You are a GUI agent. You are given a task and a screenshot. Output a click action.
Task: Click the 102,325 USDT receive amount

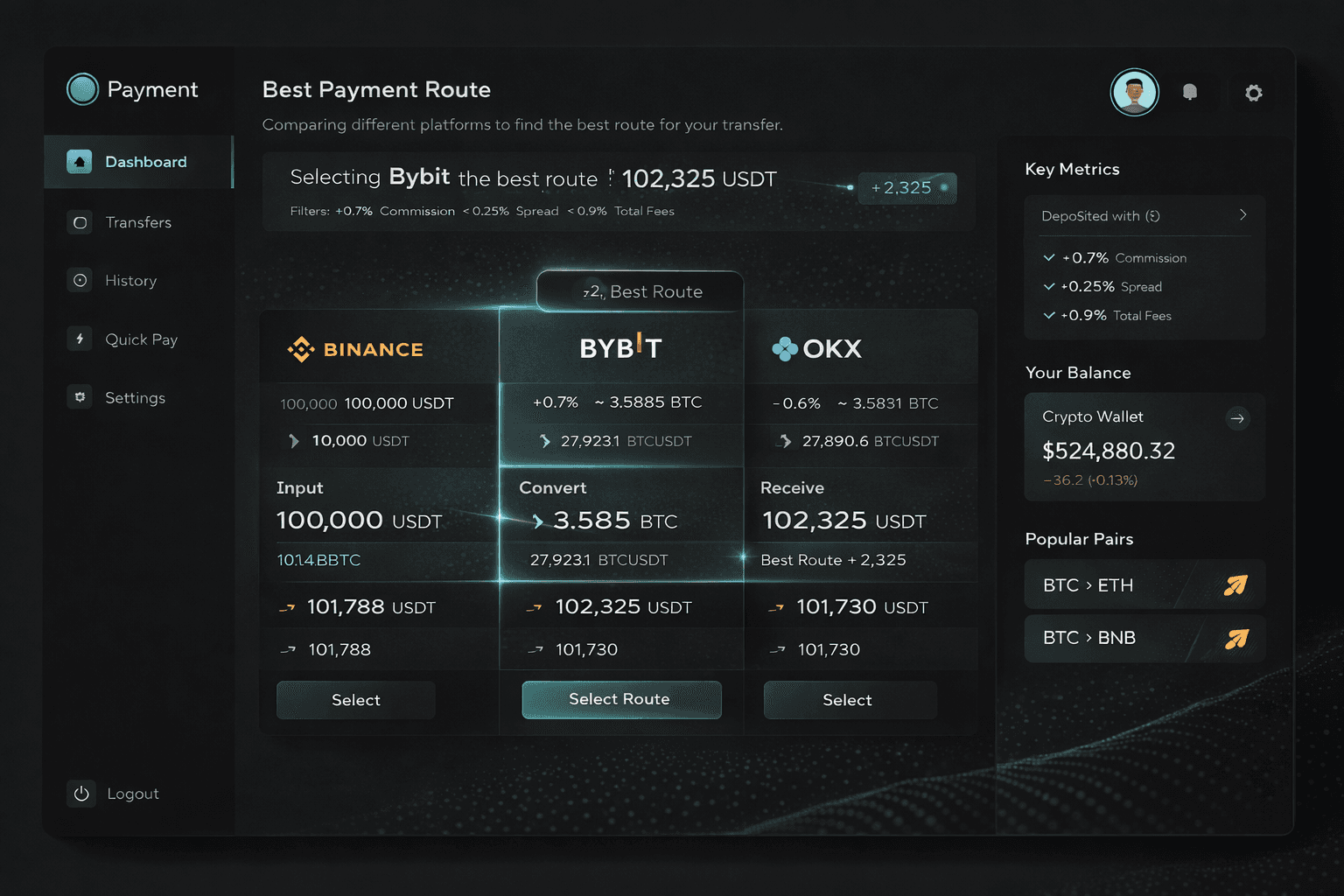click(x=843, y=521)
